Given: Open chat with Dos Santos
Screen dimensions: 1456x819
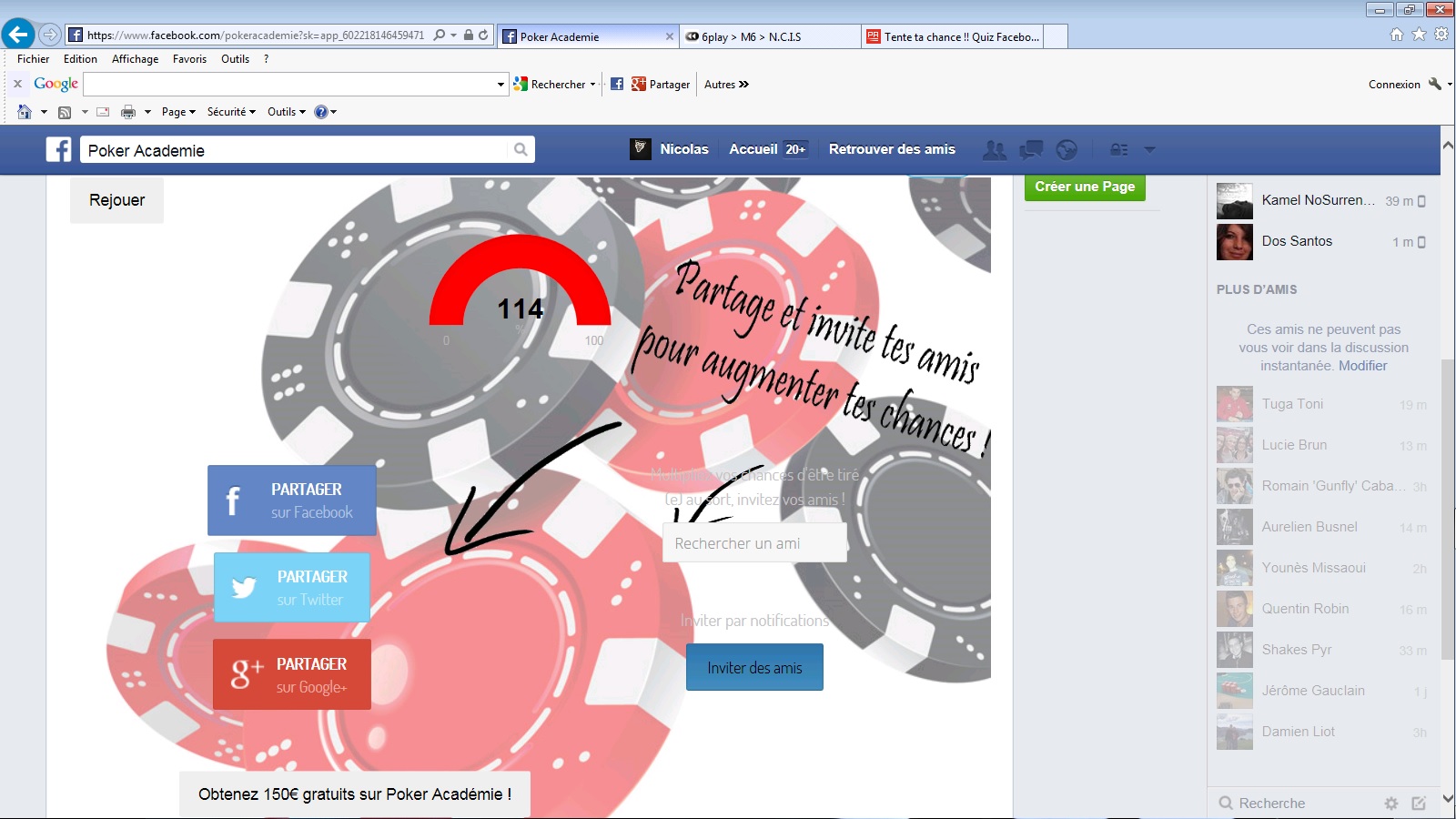Looking at the screenshot, I should pyautogui.click(x=1323, y=242).
